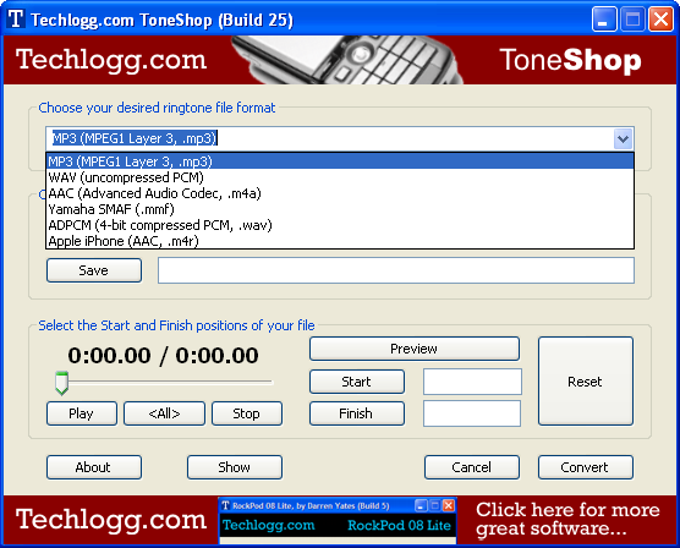680x548 pixels.
Task: Stop audio playback
Action: tap(247, 414)
